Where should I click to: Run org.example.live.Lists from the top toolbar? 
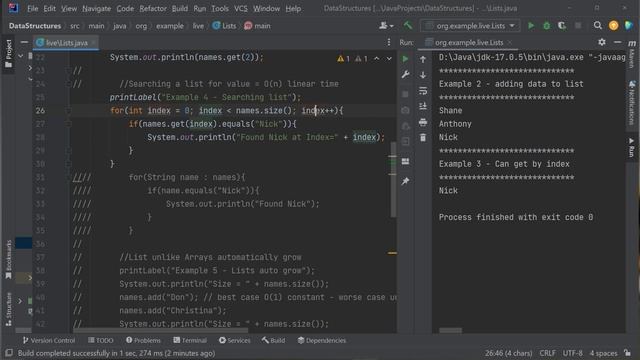(x=531, y=26)
